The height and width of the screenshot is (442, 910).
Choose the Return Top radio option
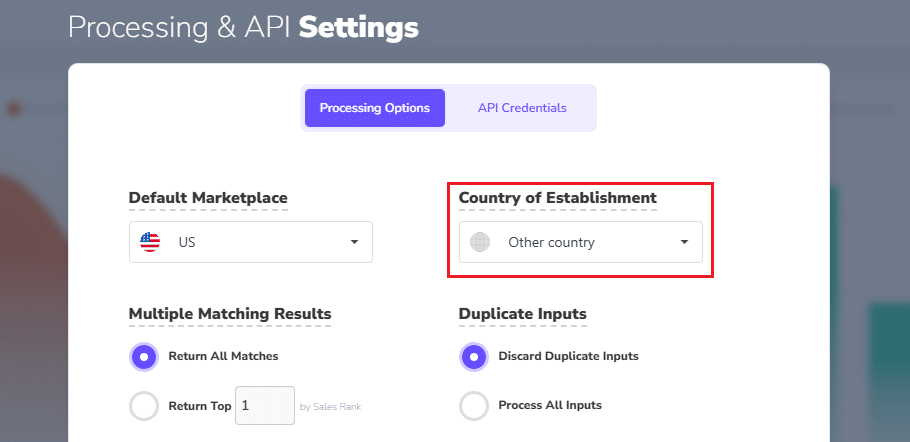pyautogui.click(x=144, y=406)
